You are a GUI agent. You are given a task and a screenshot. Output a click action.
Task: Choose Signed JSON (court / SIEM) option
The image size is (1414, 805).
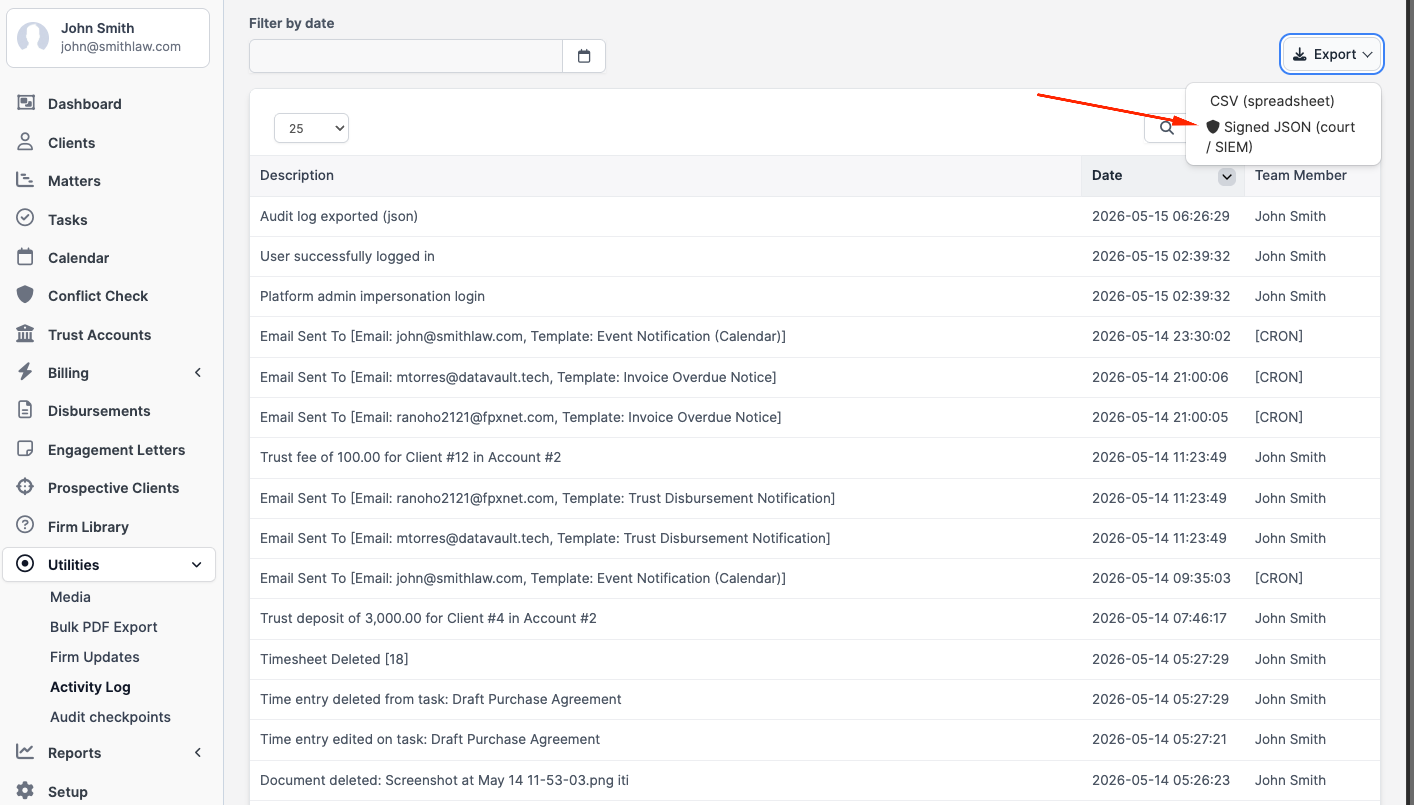pos(1282,137)
